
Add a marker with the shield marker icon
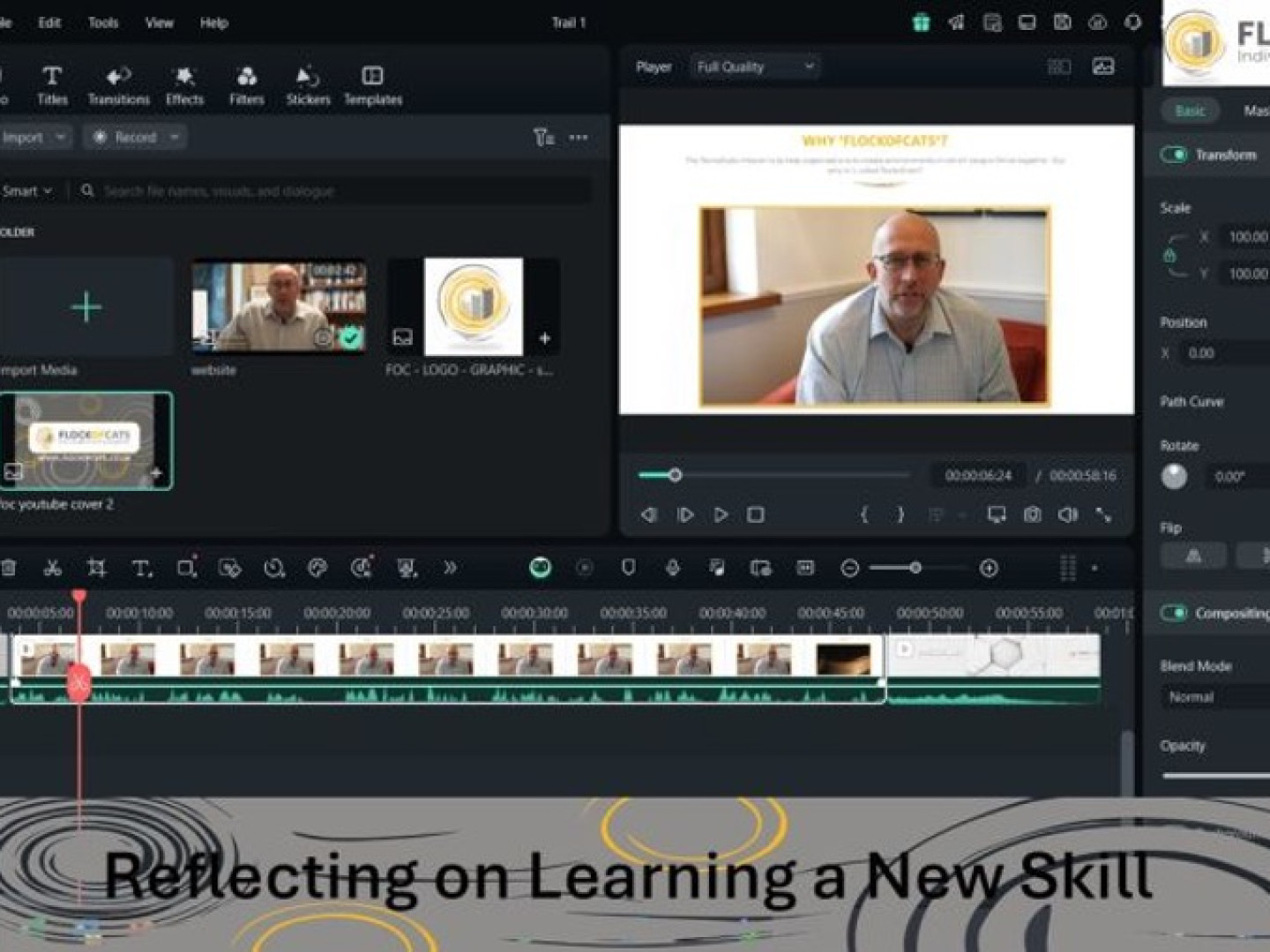click(x=628, y=569)
